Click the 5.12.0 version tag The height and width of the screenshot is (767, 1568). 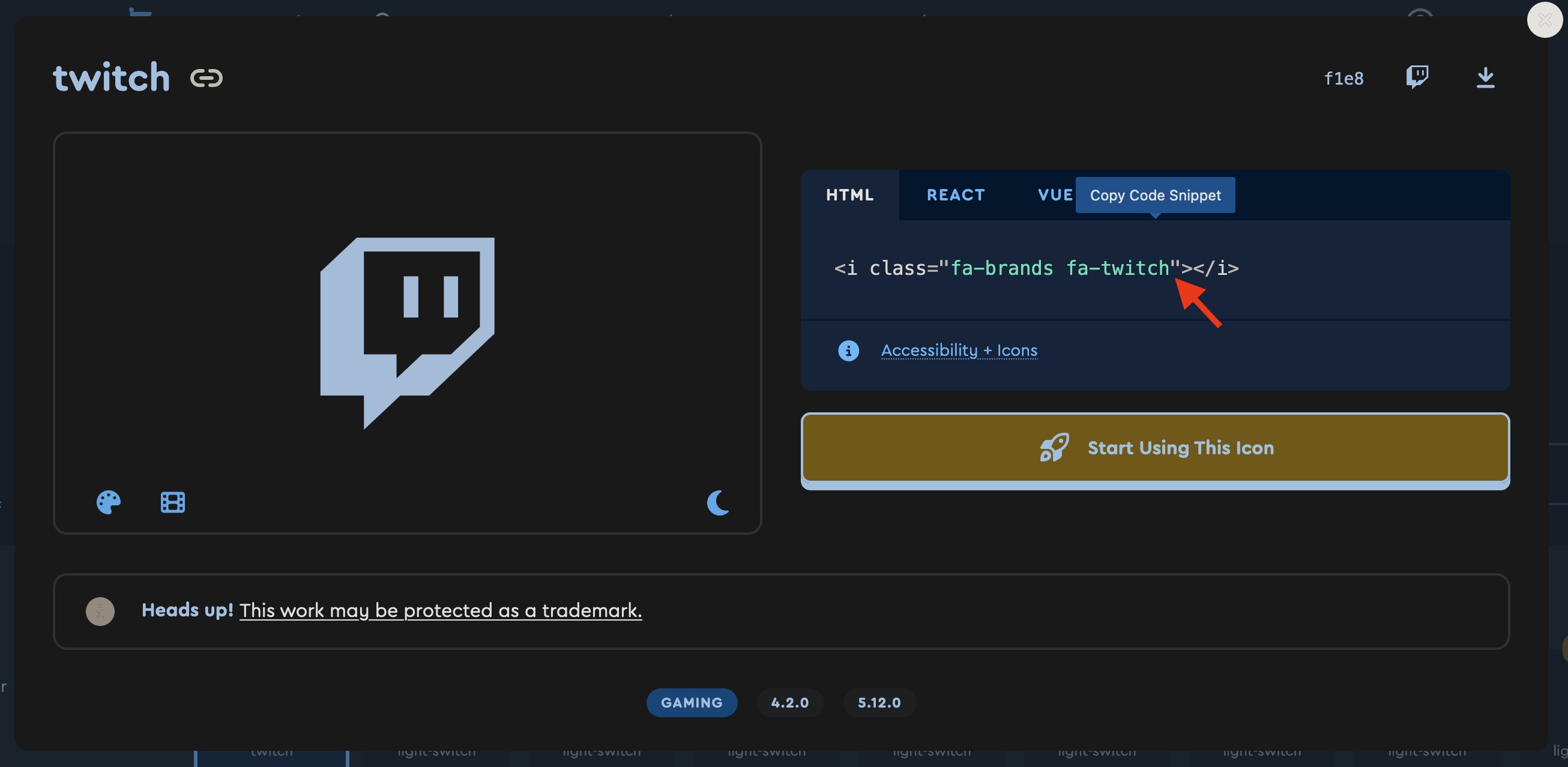(878, 702)
